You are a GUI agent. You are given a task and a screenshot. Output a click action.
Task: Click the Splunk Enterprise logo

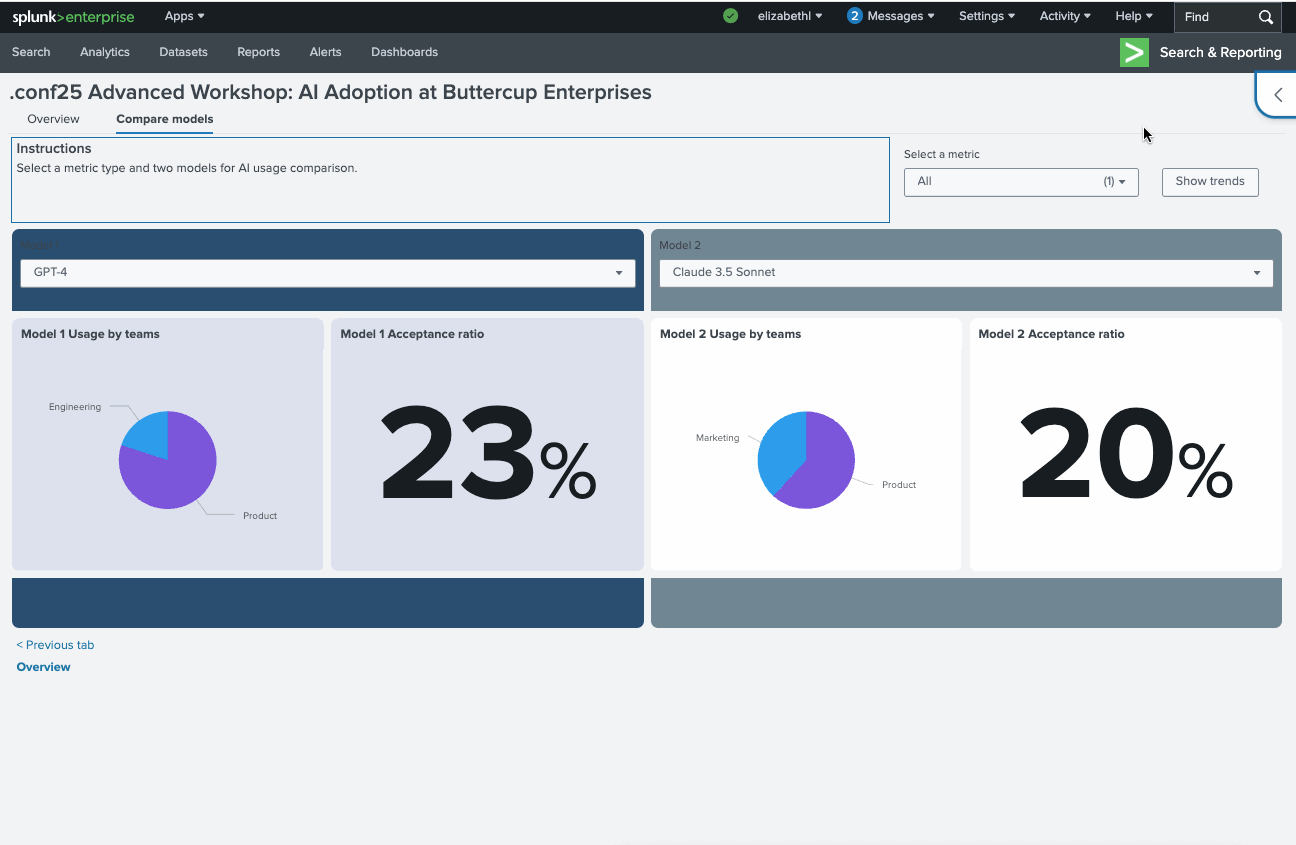point(73,17)
